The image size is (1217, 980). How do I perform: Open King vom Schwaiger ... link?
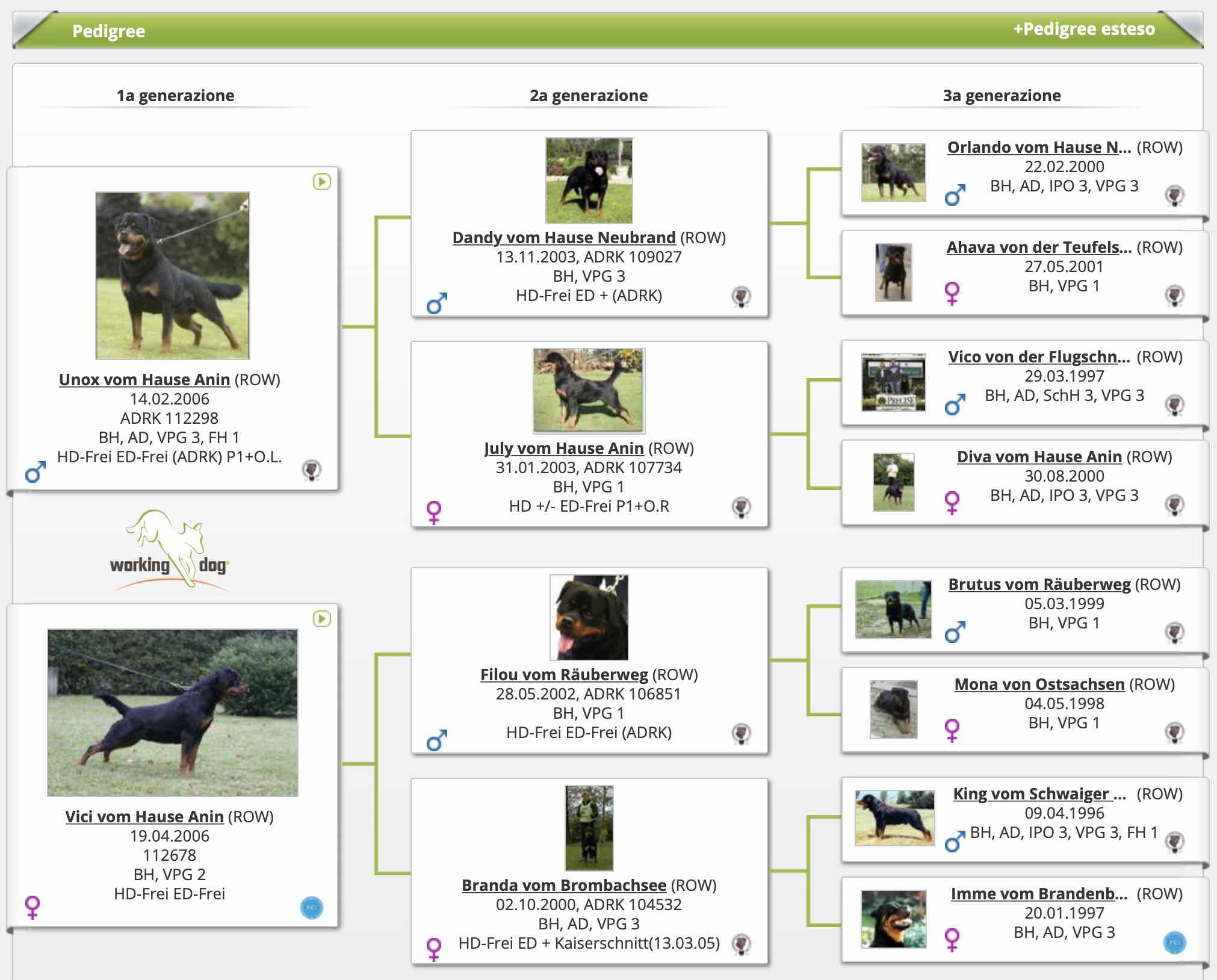(x=1039, y=794)
